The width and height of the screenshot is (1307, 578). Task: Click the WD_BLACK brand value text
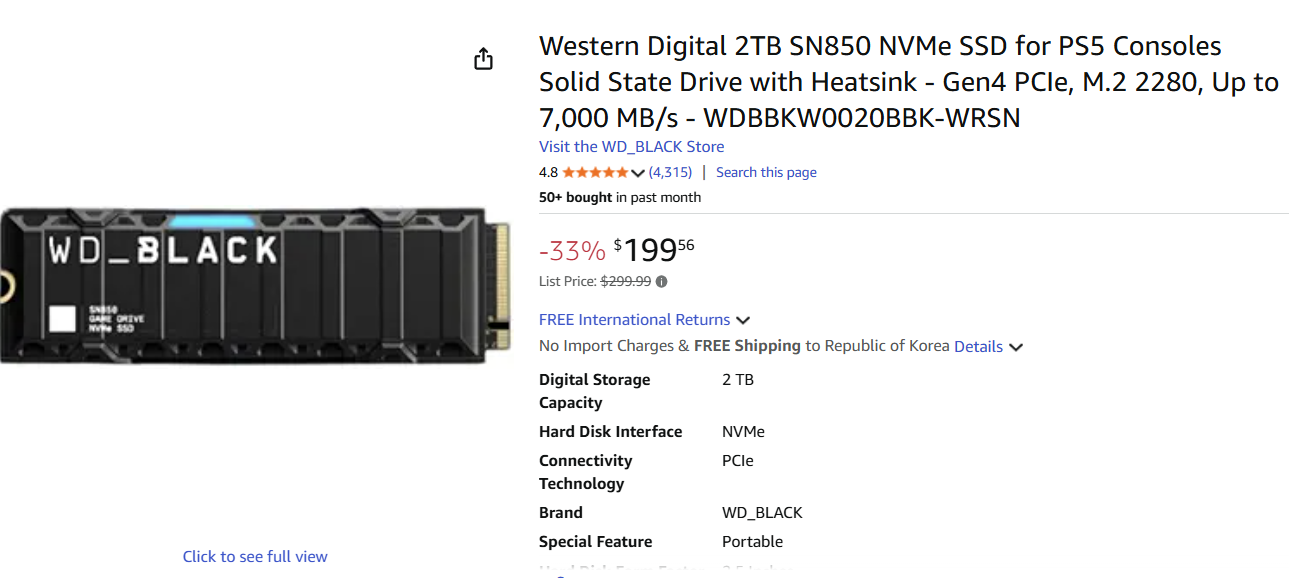762,513
